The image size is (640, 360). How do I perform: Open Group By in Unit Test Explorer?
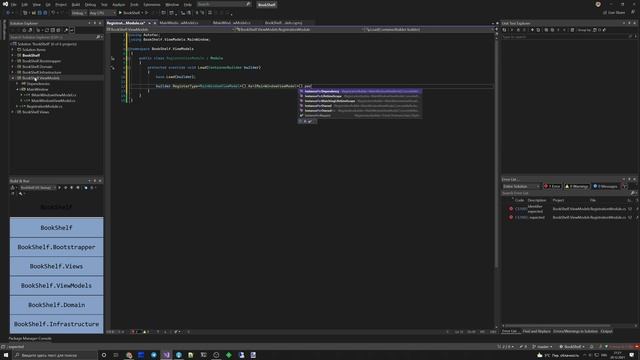coord(584,30)
